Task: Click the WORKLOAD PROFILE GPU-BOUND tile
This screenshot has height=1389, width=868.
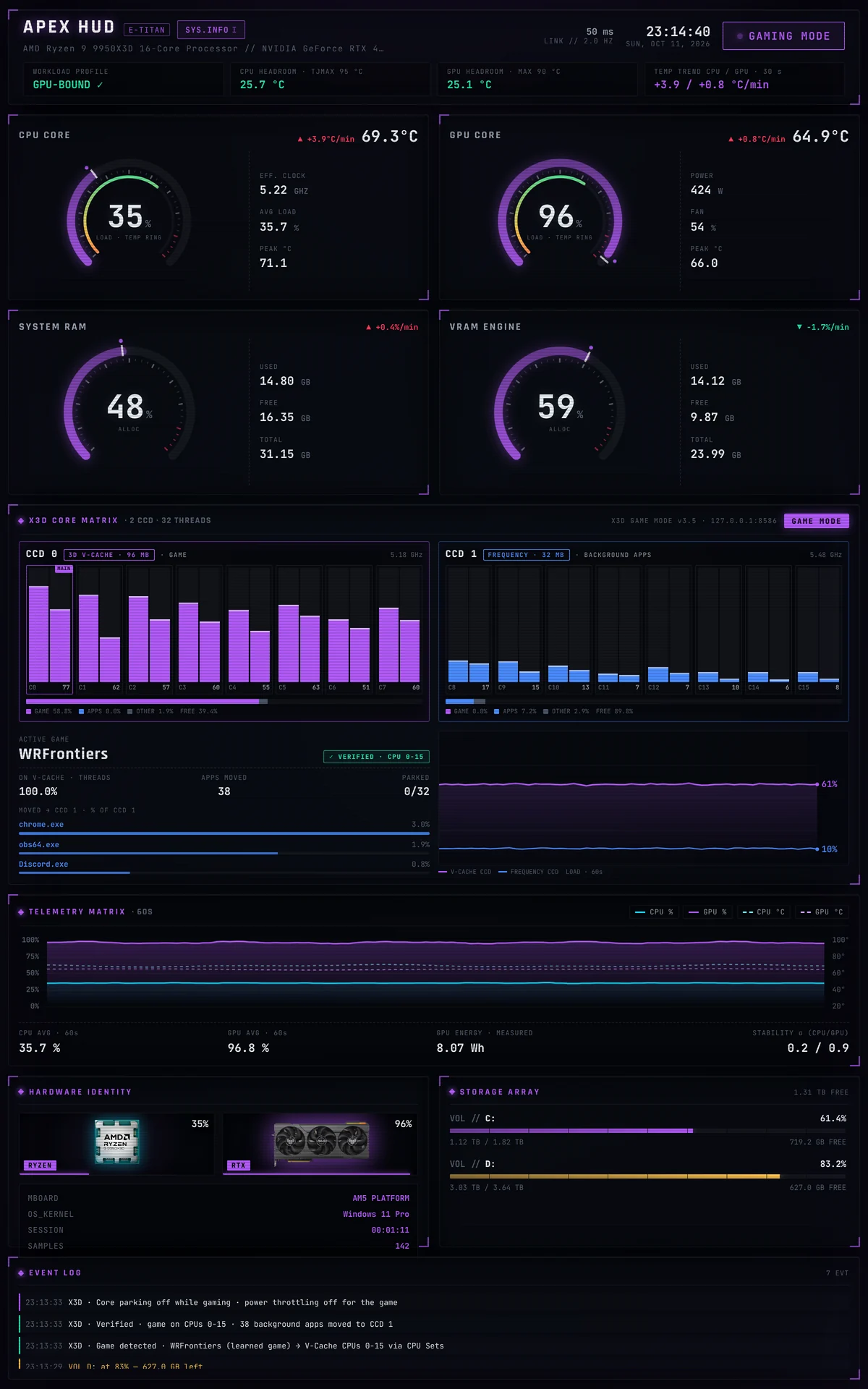Action: point(124,79)
